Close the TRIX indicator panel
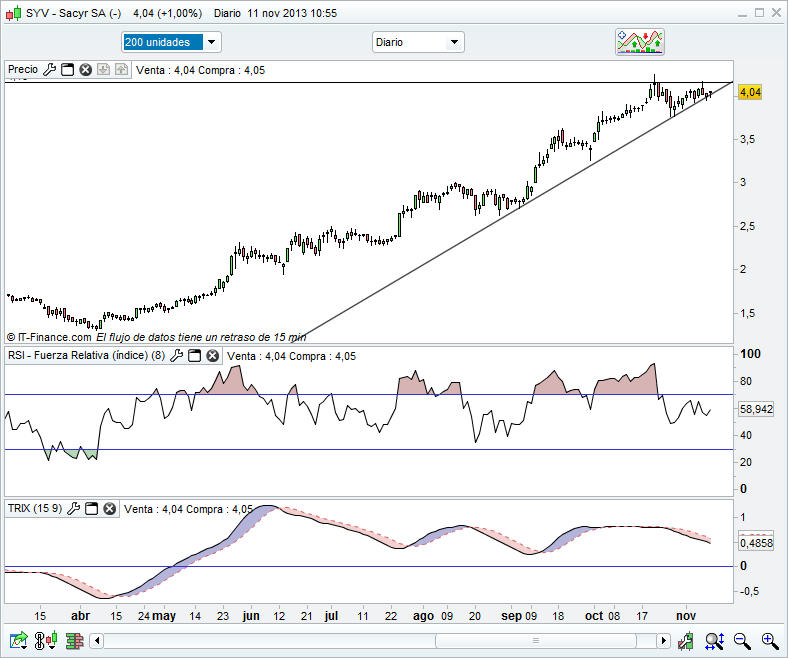This screenshot has height=658, width=788. click(x=110, y=508)
